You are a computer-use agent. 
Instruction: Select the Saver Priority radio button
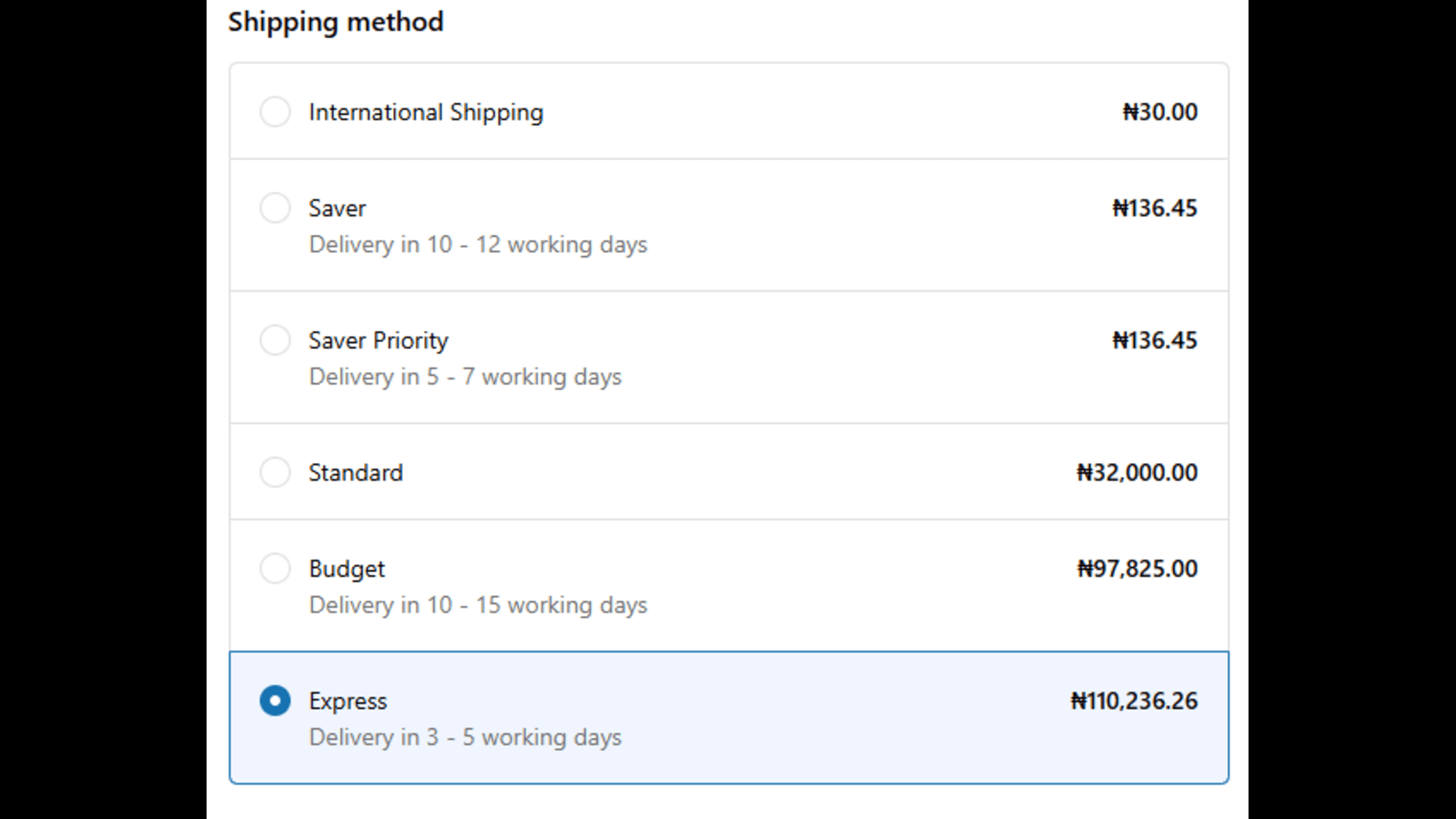tap(275, 340)
